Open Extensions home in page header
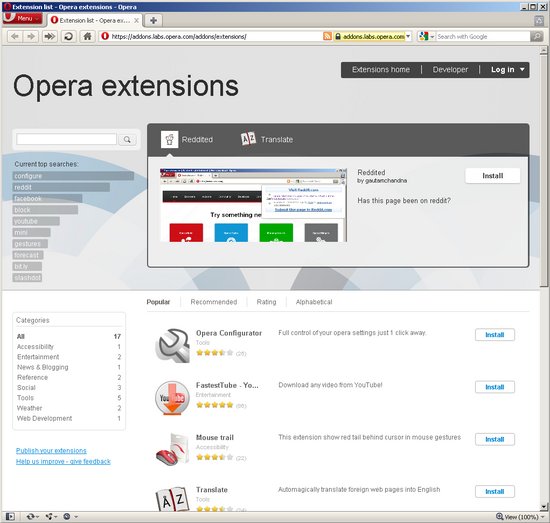This screenshot has width=550, height=523. tap(381, 69)
